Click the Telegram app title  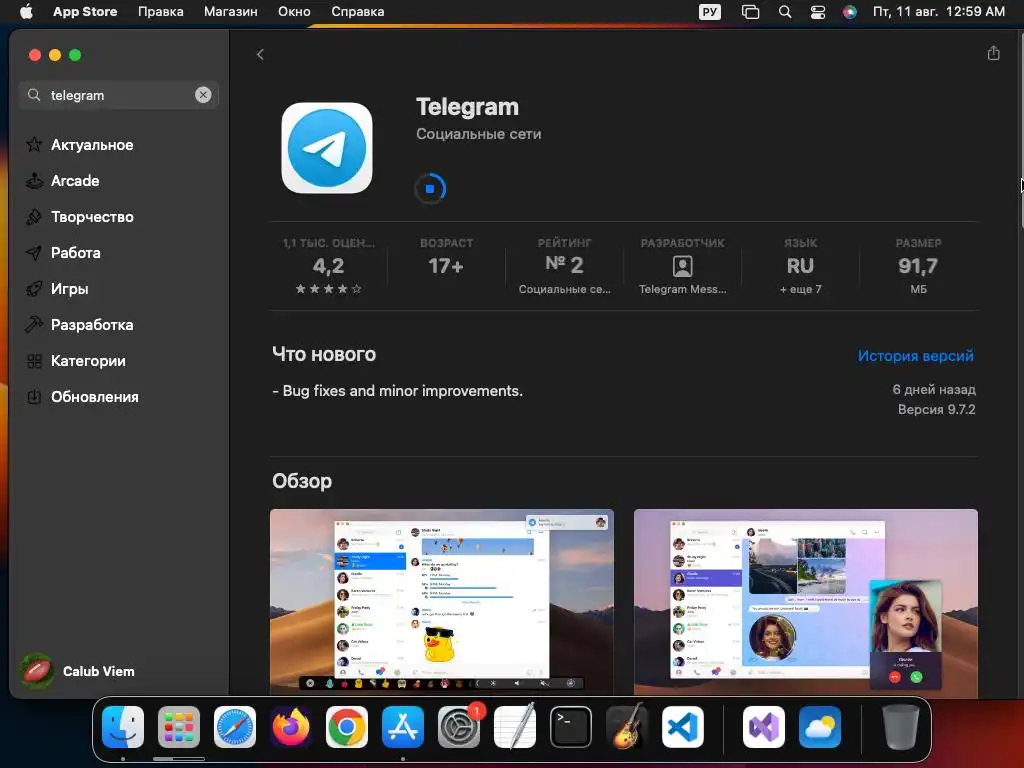(x=468, y=107)
